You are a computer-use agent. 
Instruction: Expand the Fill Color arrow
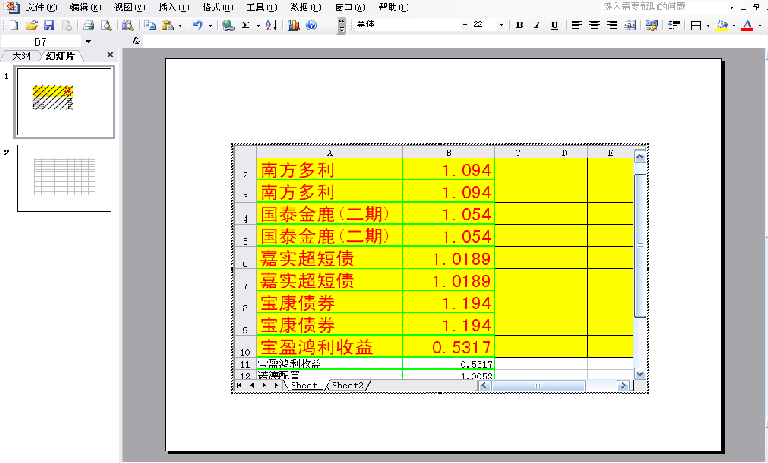pos(733,25)
